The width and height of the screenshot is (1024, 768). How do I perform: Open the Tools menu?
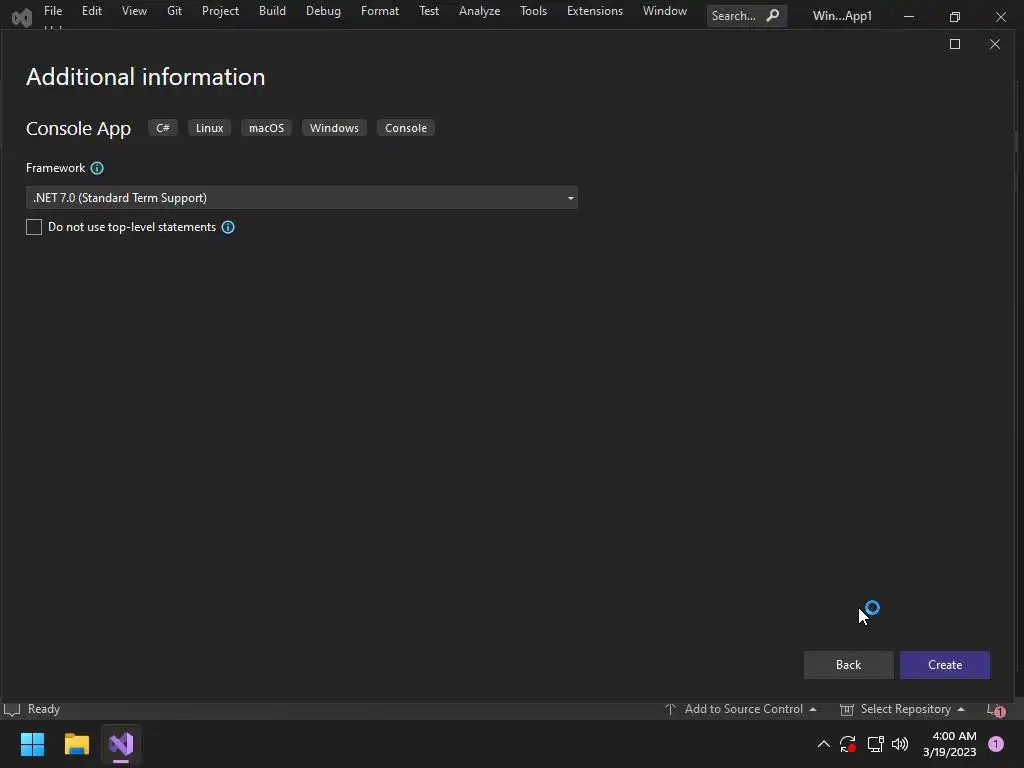coord(534,11)
